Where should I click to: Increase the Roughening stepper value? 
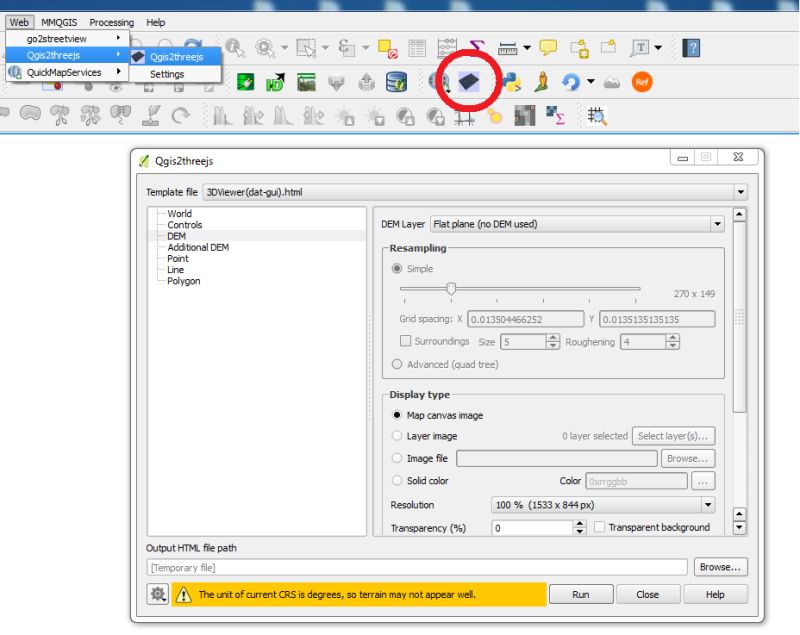[x=673, y=338]
